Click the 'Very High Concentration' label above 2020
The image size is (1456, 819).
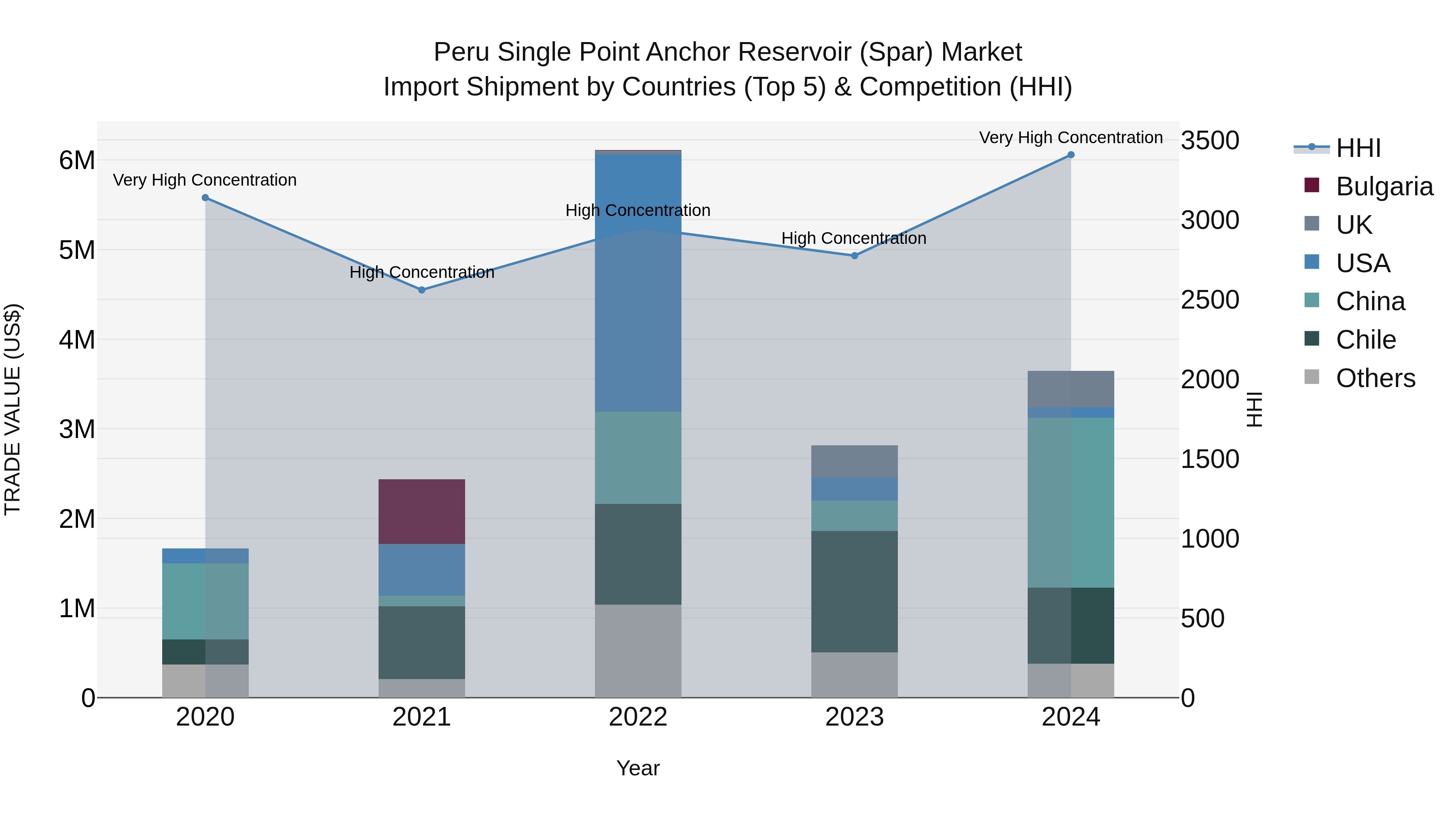[205, 180]
